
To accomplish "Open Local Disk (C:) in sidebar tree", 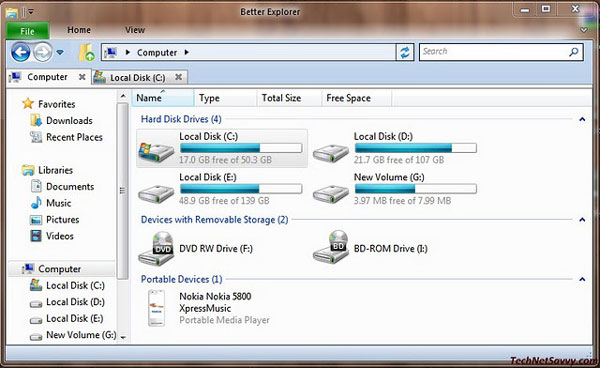I will coord(75,285).
